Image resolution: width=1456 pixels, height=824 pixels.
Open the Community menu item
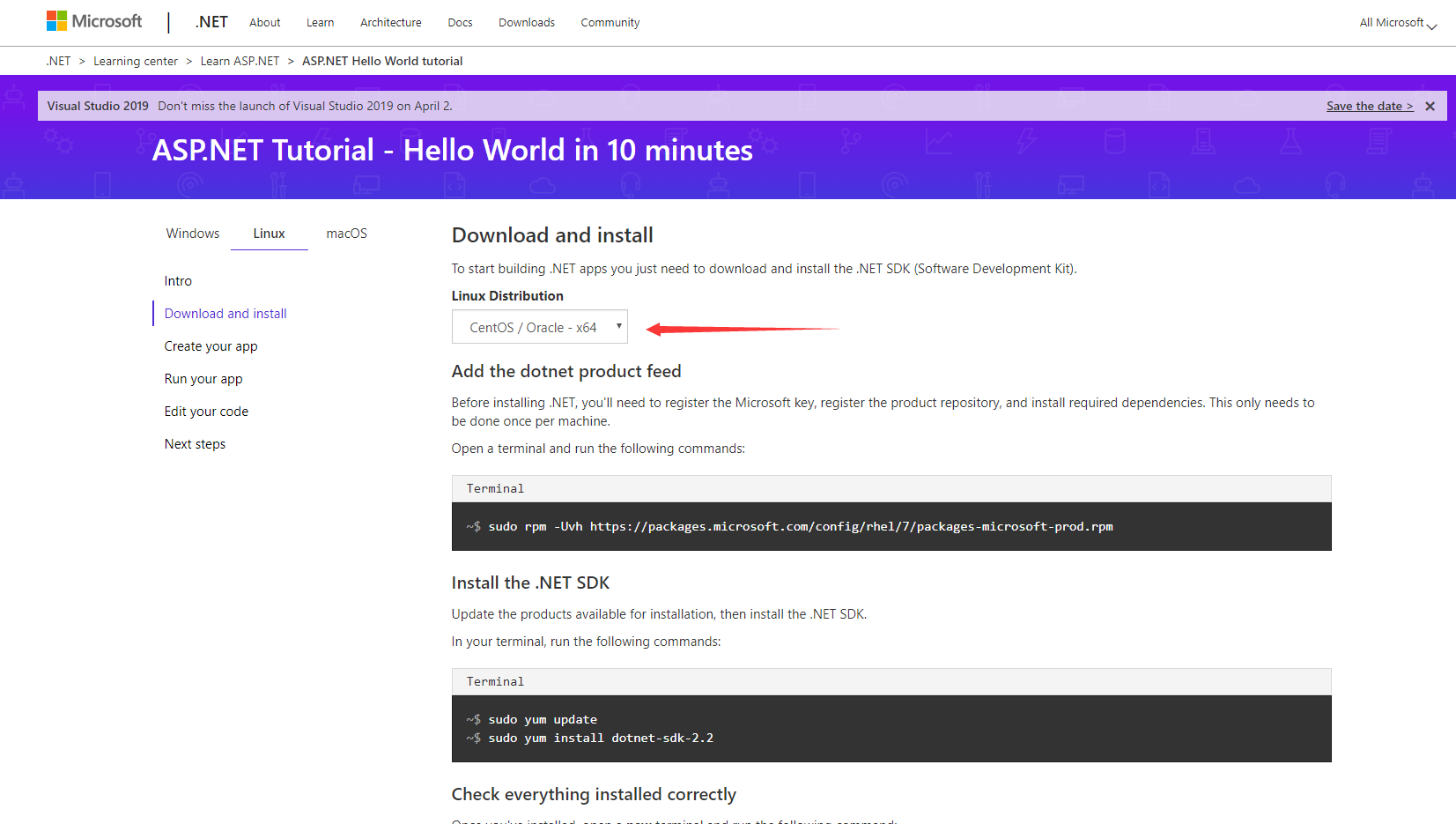pyautogui.click(x=610, y=23)
